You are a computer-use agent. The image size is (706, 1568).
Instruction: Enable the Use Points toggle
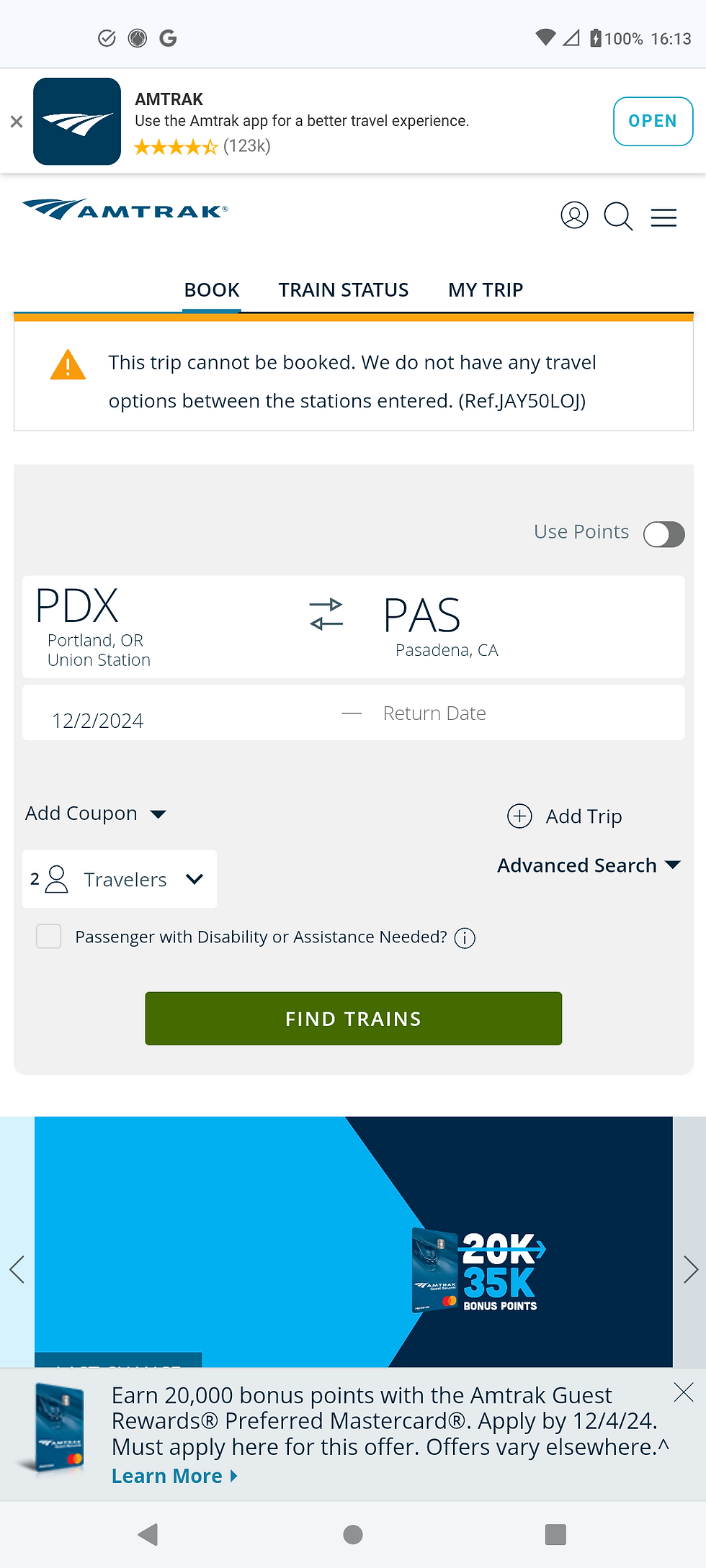pos(663,534)
